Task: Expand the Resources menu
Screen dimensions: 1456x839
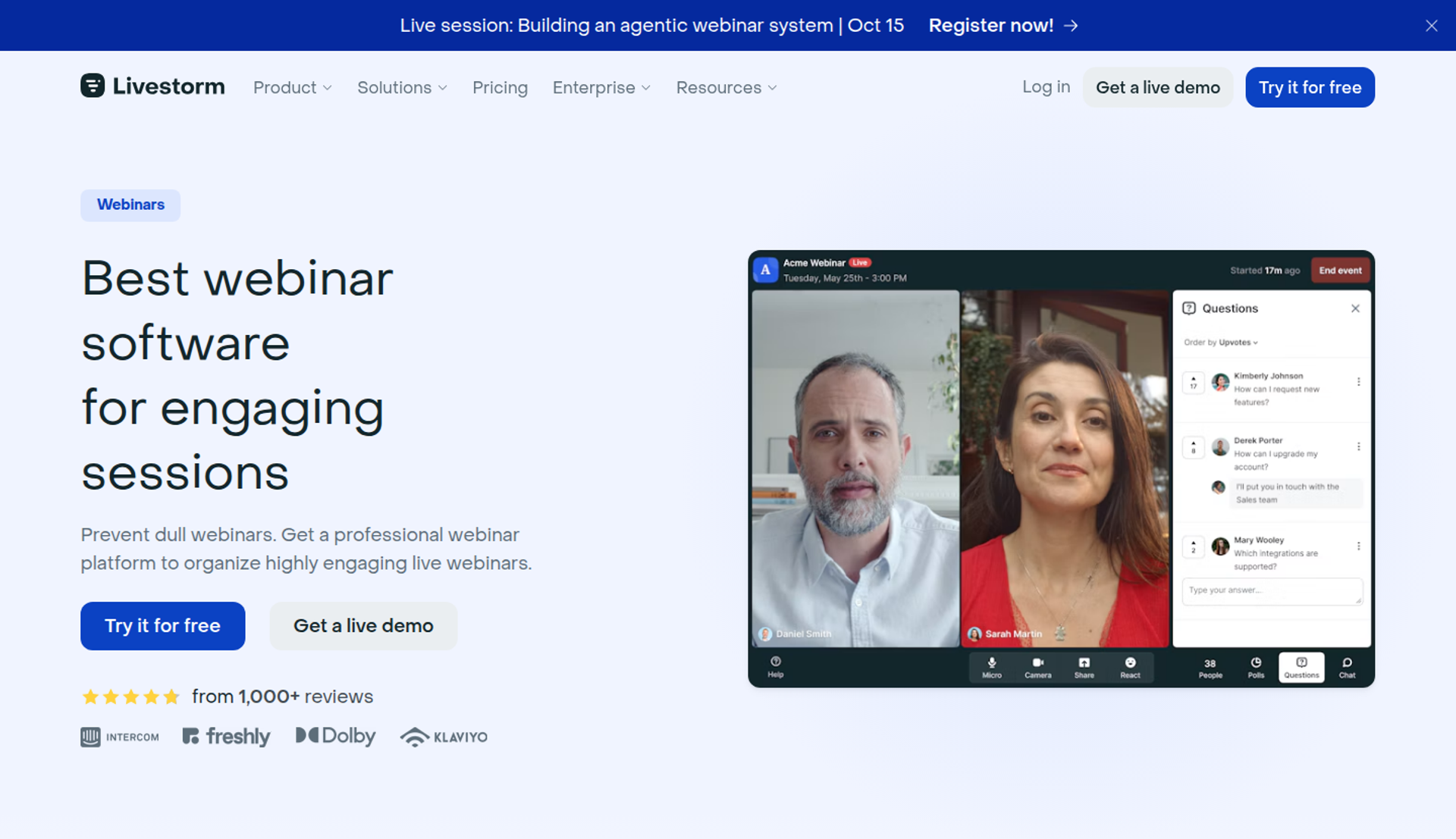Action: [726, 88]
